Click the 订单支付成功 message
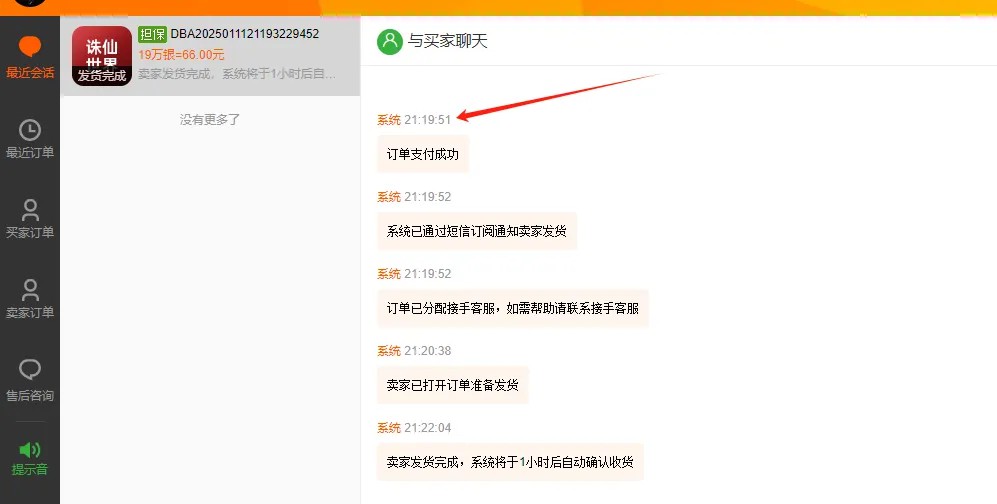 (x=423, y=154)
